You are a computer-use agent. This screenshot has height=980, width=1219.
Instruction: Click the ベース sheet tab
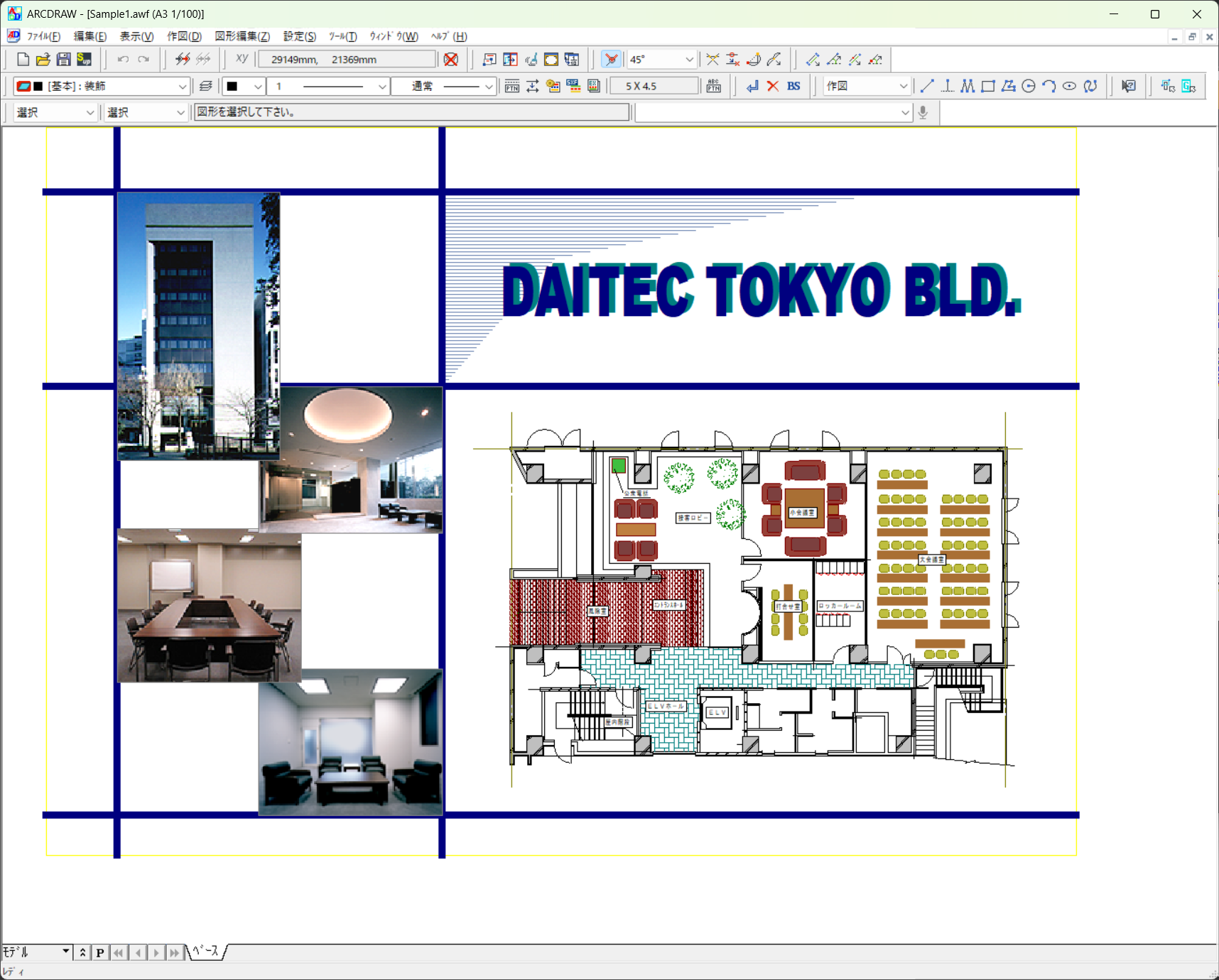coord(206,952)
